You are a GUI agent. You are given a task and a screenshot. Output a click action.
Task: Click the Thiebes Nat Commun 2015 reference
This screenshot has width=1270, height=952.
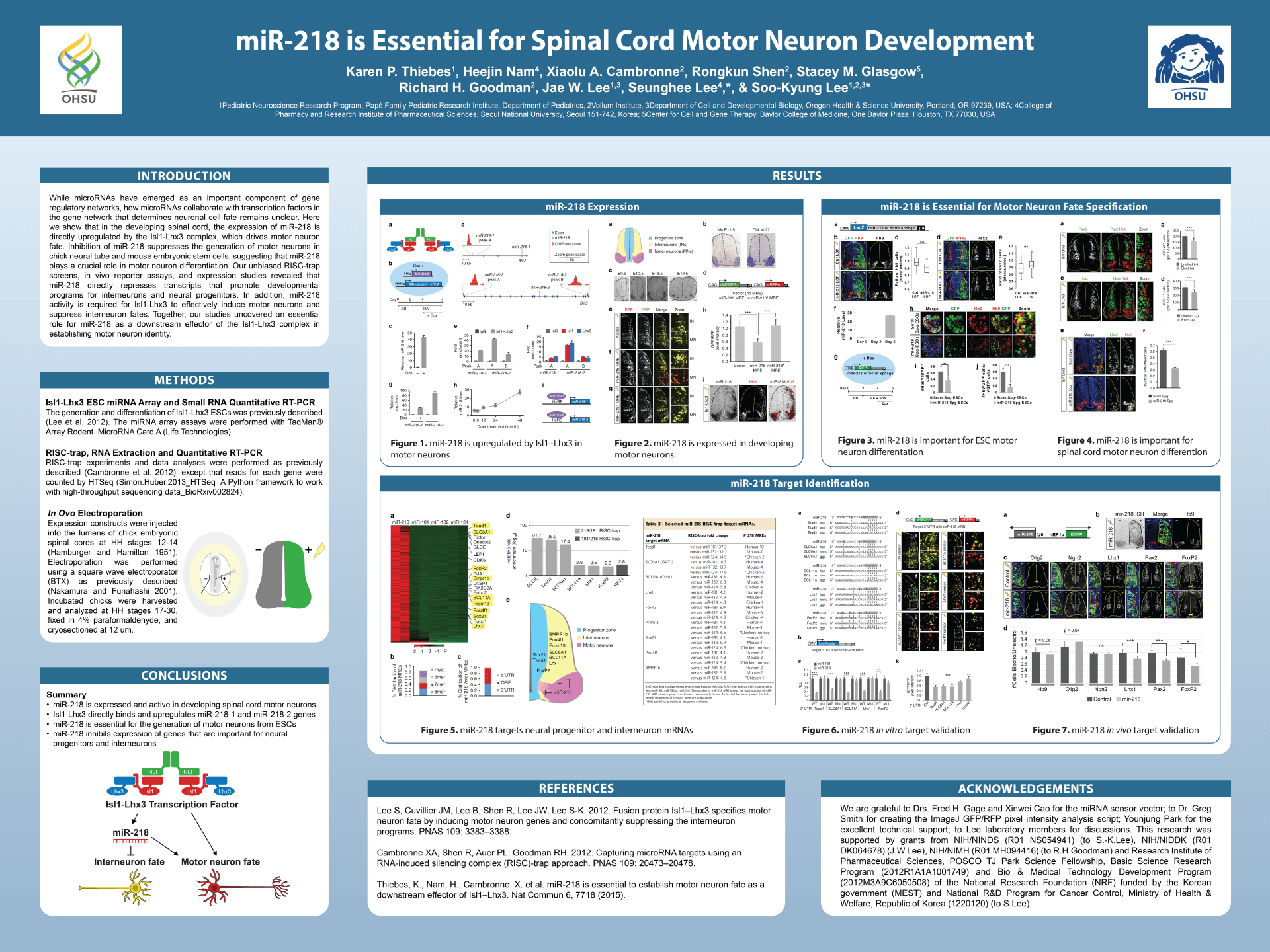coord(571,890)
